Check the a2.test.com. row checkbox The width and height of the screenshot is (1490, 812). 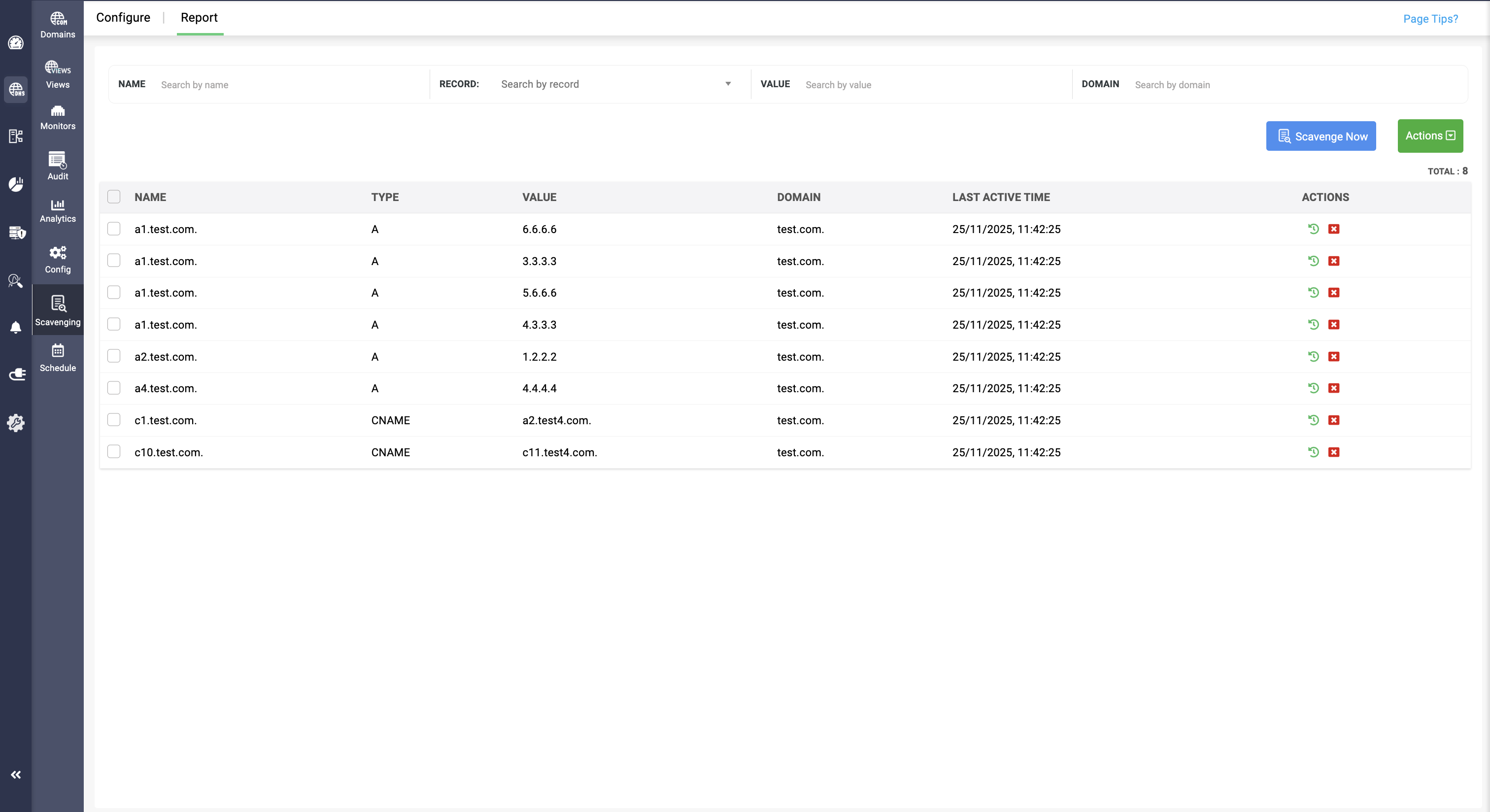114,356
